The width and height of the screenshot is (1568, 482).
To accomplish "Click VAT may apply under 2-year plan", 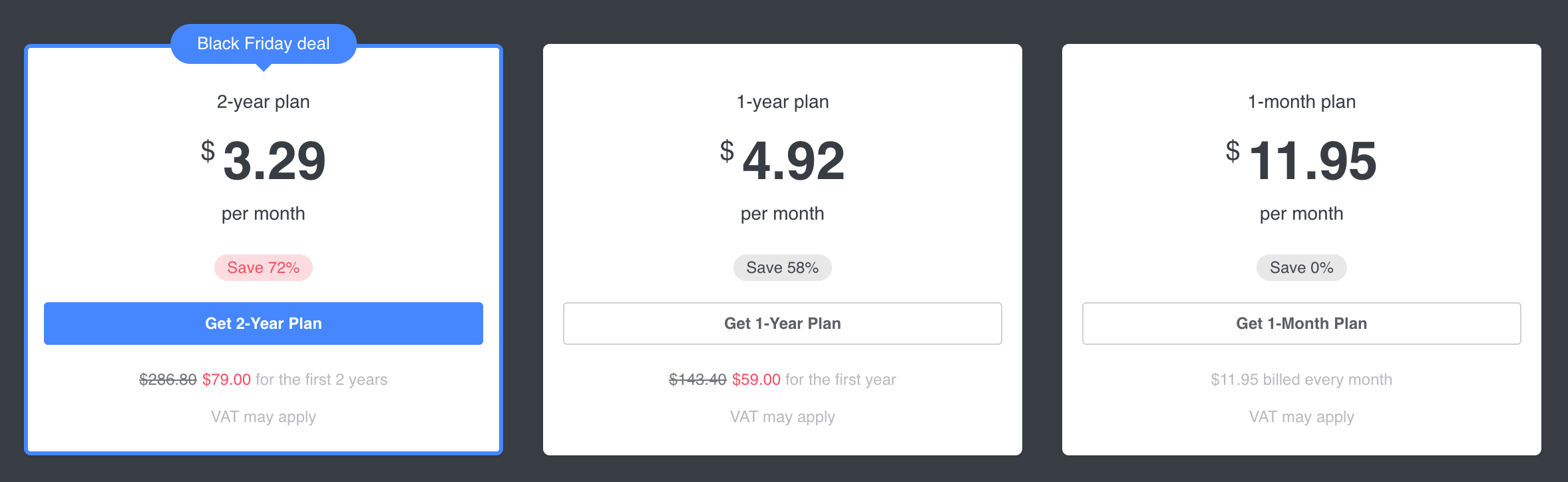I will tap(264, 417).
